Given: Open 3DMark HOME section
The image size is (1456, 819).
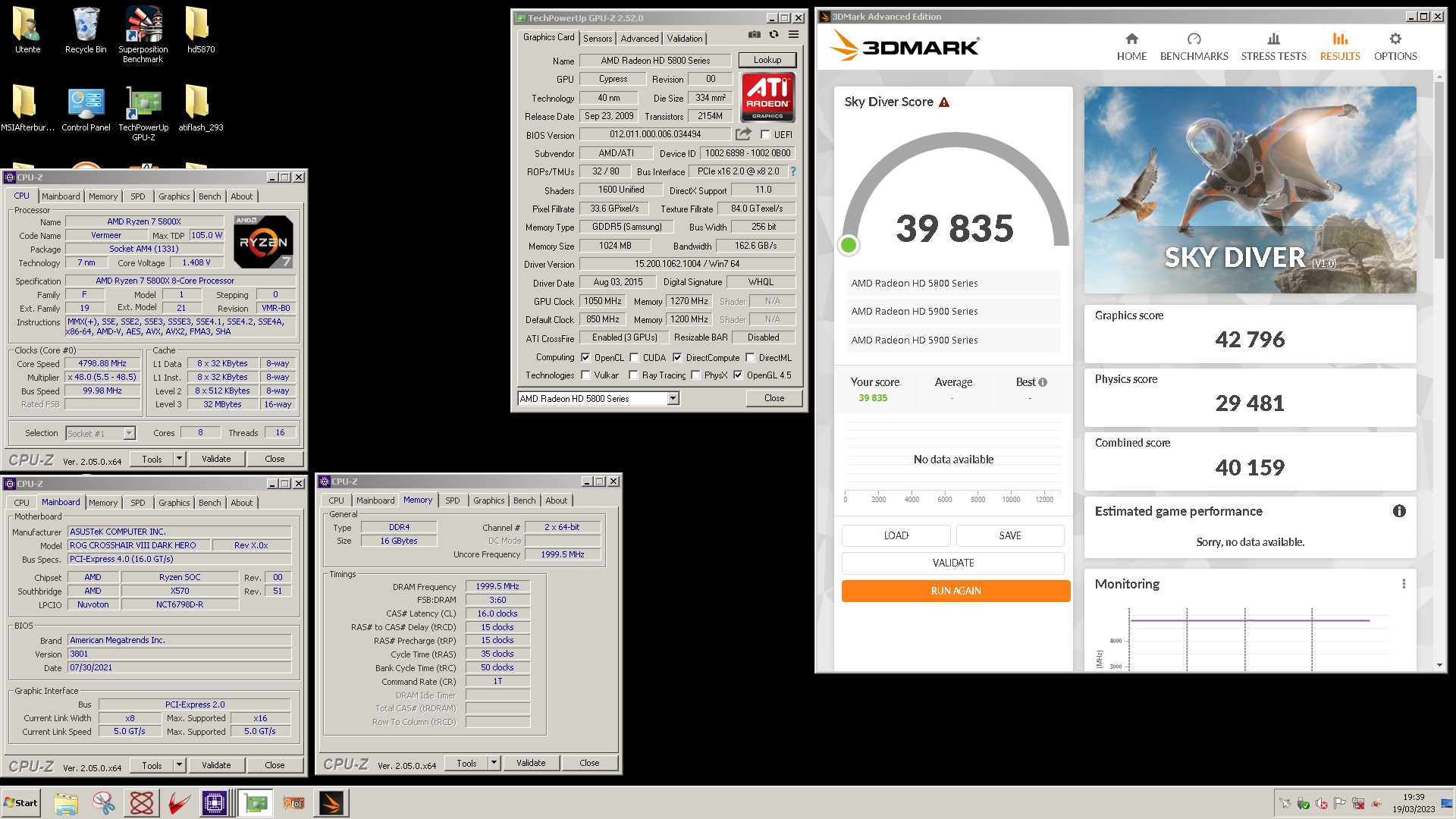Looking at the screenshot, I should click(1131, 47).
